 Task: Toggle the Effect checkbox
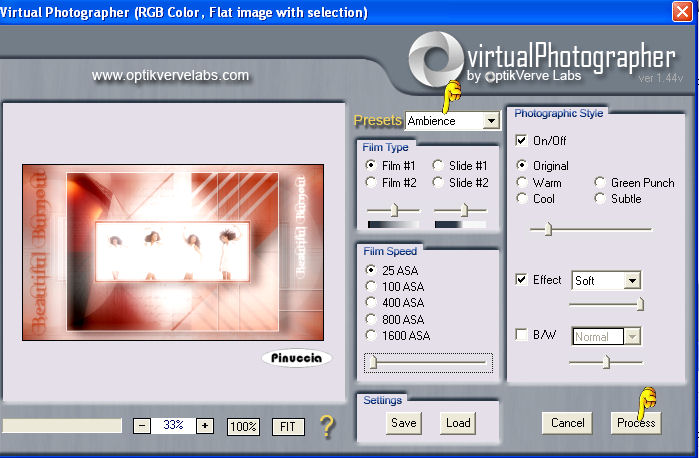[521, 280]
